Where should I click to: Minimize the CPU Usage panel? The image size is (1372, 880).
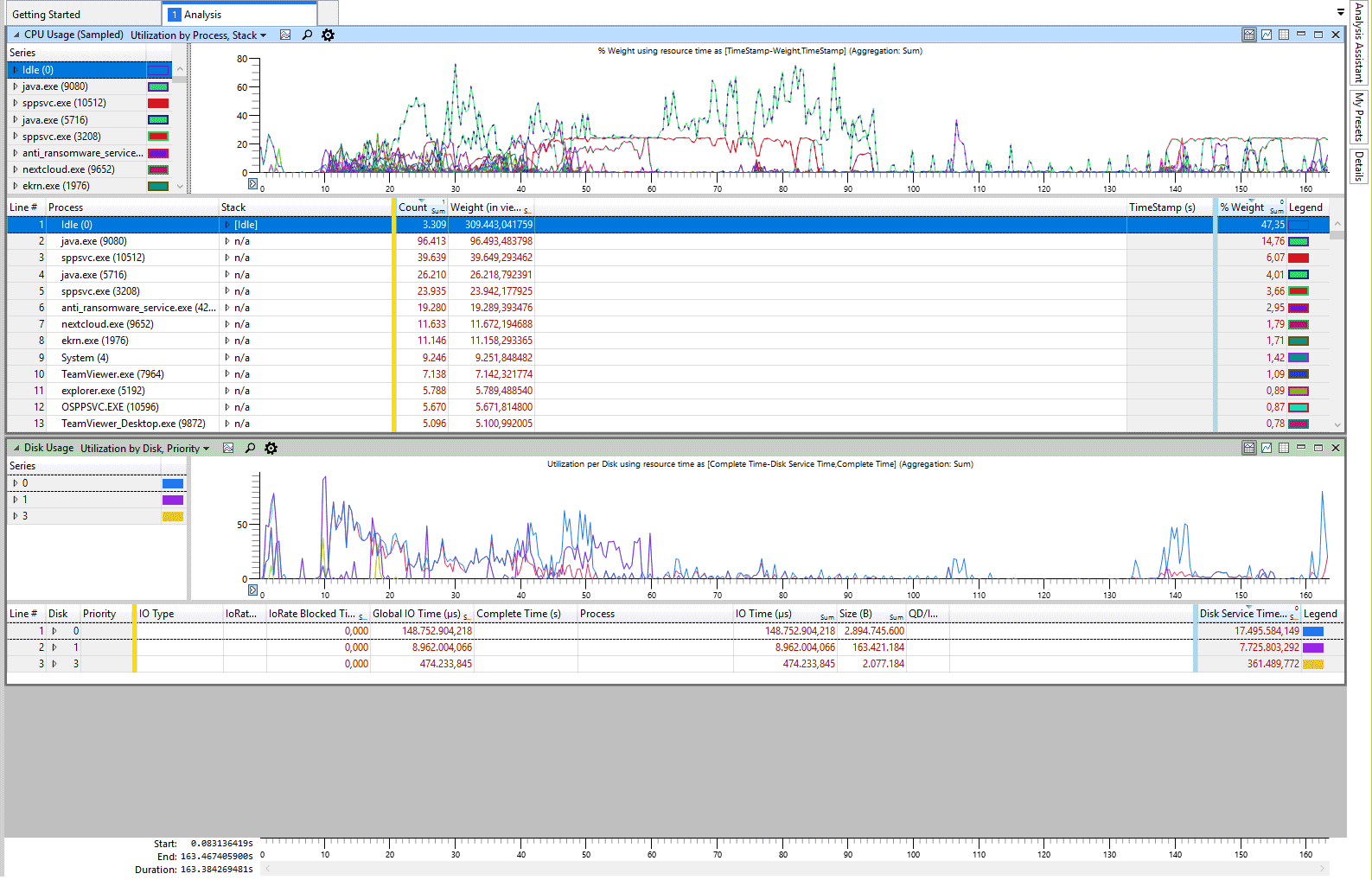[x=1301, y=35]
